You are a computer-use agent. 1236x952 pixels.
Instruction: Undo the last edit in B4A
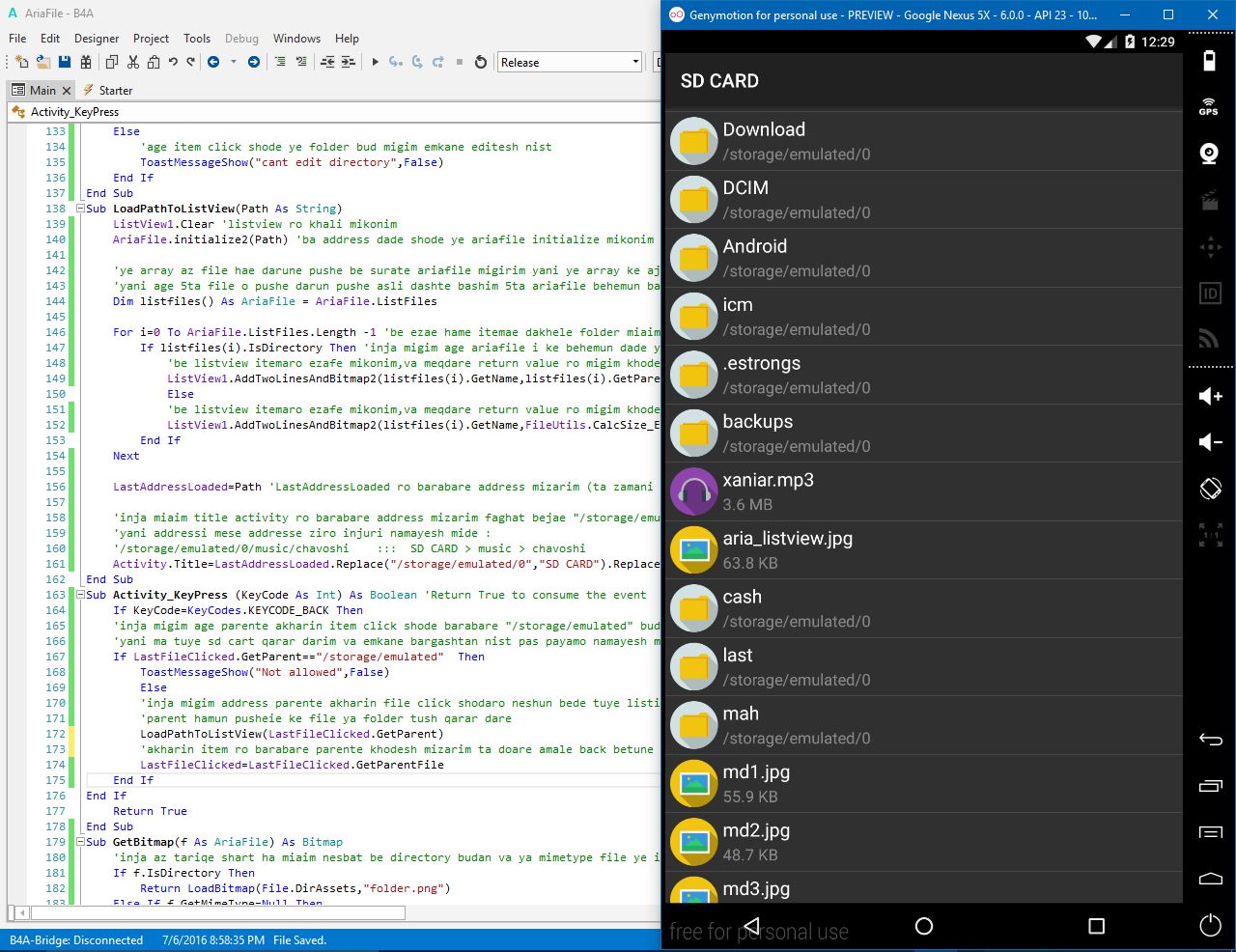pyautogui.click(x=172, y=61)
